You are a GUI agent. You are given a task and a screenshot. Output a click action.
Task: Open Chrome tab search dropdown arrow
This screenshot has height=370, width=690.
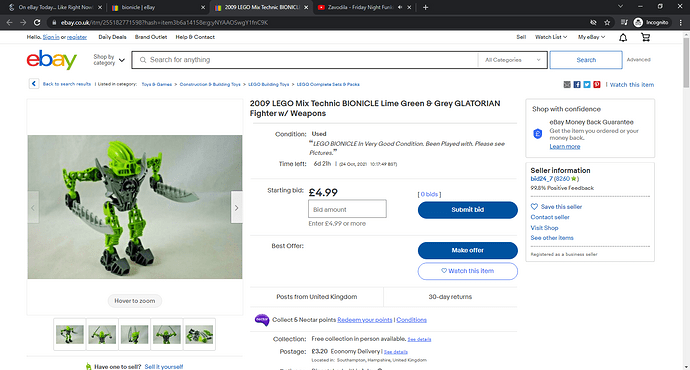[x=620, y=7]
